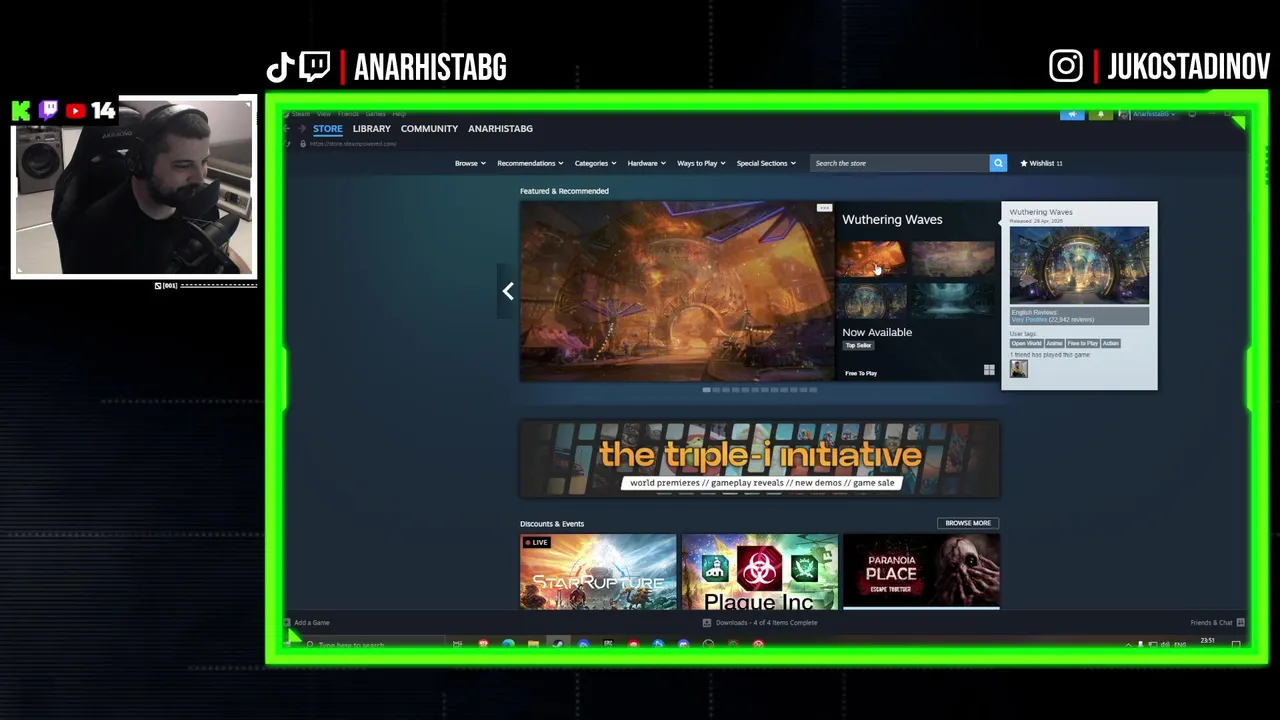Switch to the STORE tab

tap(327, 128)
